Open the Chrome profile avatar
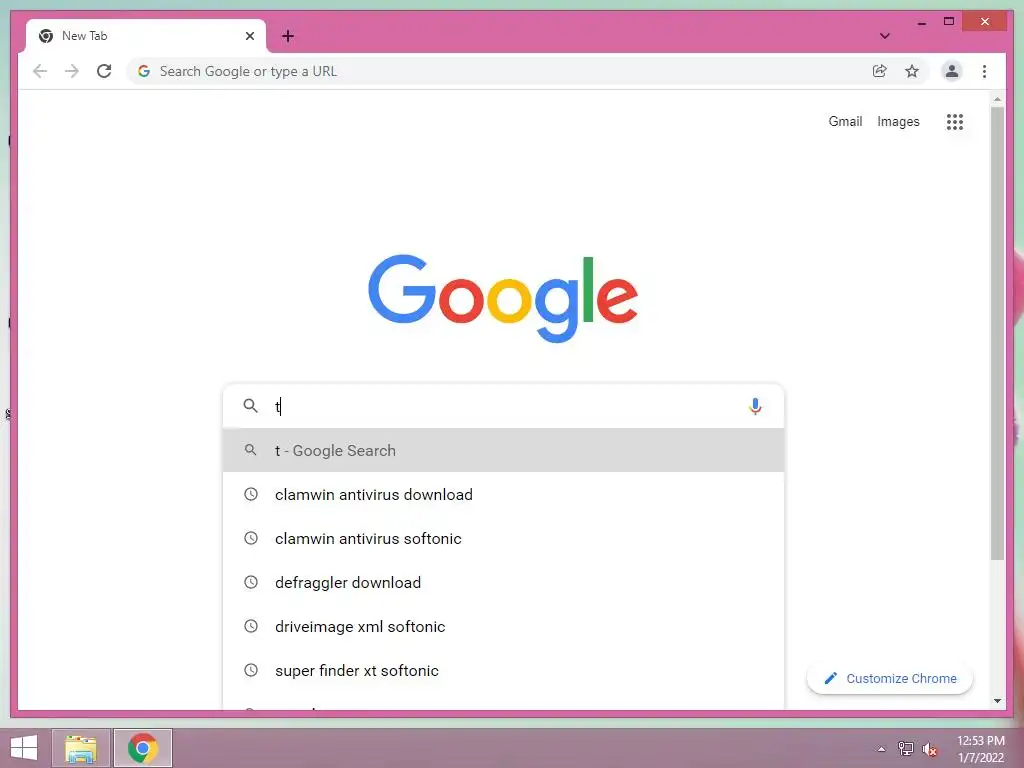The width and height of the screenshot is (1024, 768). coord(952,71)
